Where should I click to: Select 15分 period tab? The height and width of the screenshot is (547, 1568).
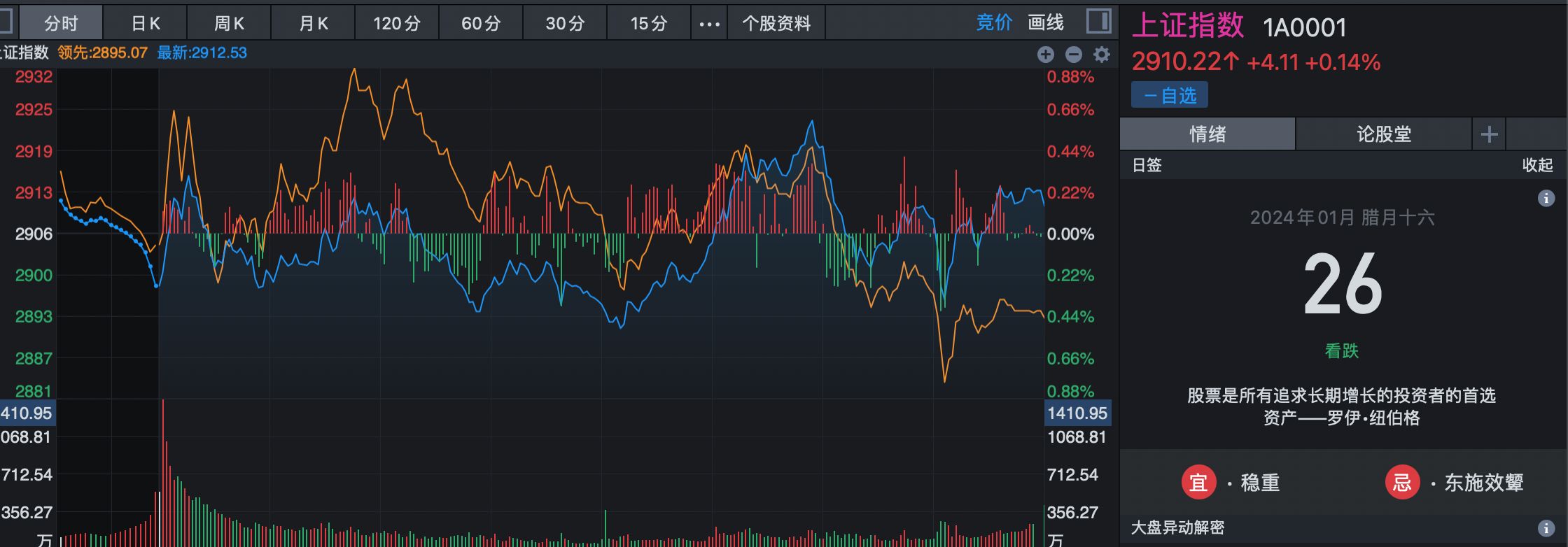(649, 23)
